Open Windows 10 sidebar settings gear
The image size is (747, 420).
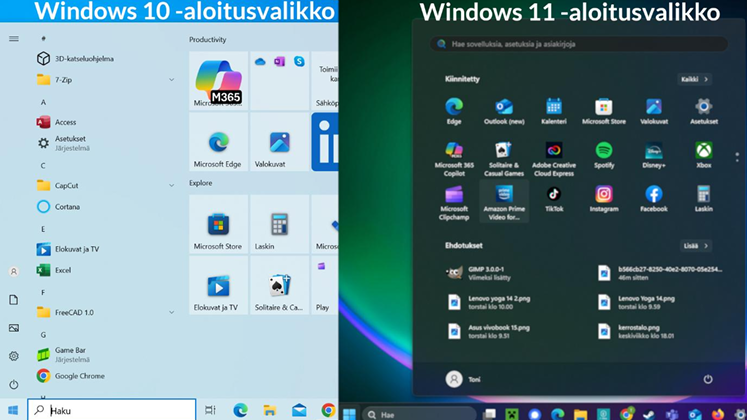click(14, 356)
